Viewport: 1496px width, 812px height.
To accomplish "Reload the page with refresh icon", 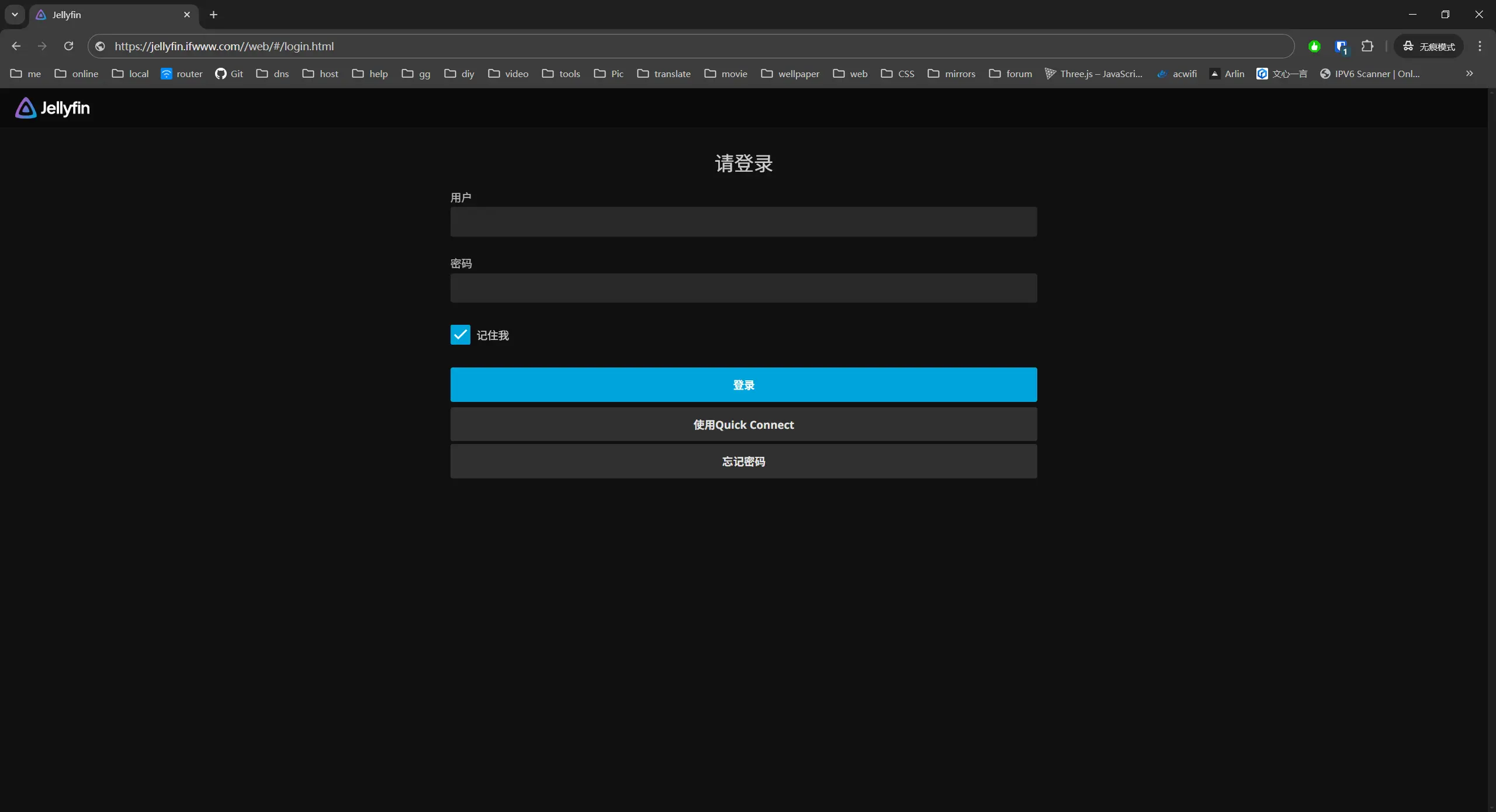I will click(x=68, y=46).
